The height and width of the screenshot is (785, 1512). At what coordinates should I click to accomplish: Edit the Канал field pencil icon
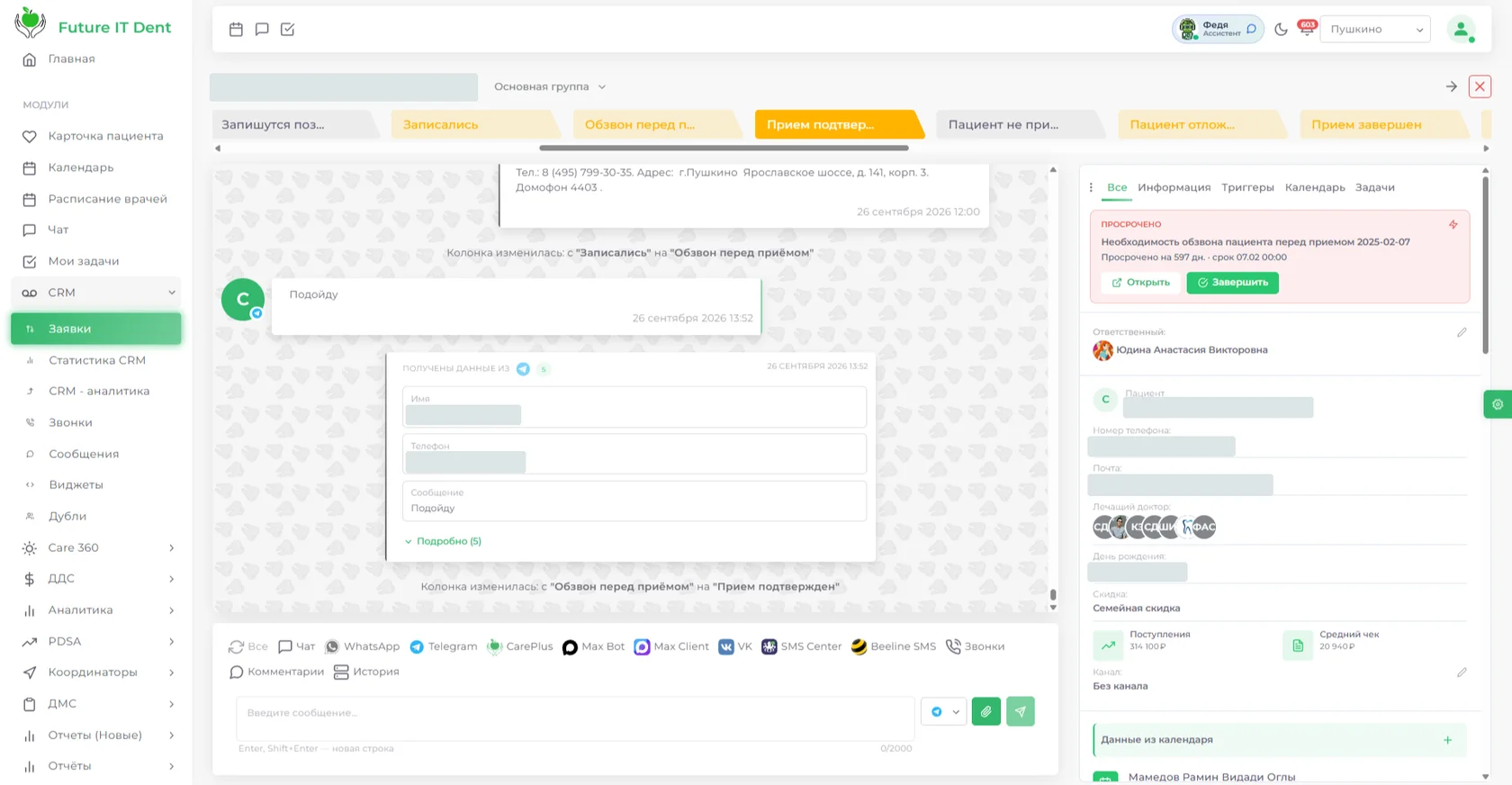(x=1462, y=672)
